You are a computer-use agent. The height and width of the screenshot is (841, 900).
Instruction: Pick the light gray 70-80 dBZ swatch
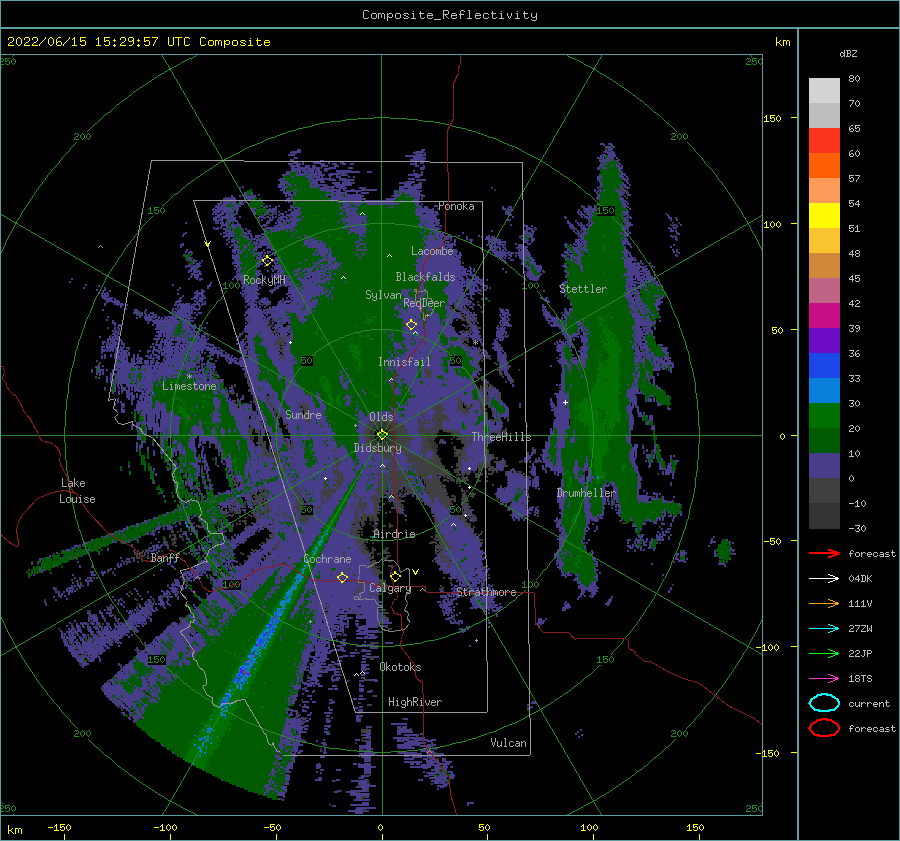[x=824, y=91]
